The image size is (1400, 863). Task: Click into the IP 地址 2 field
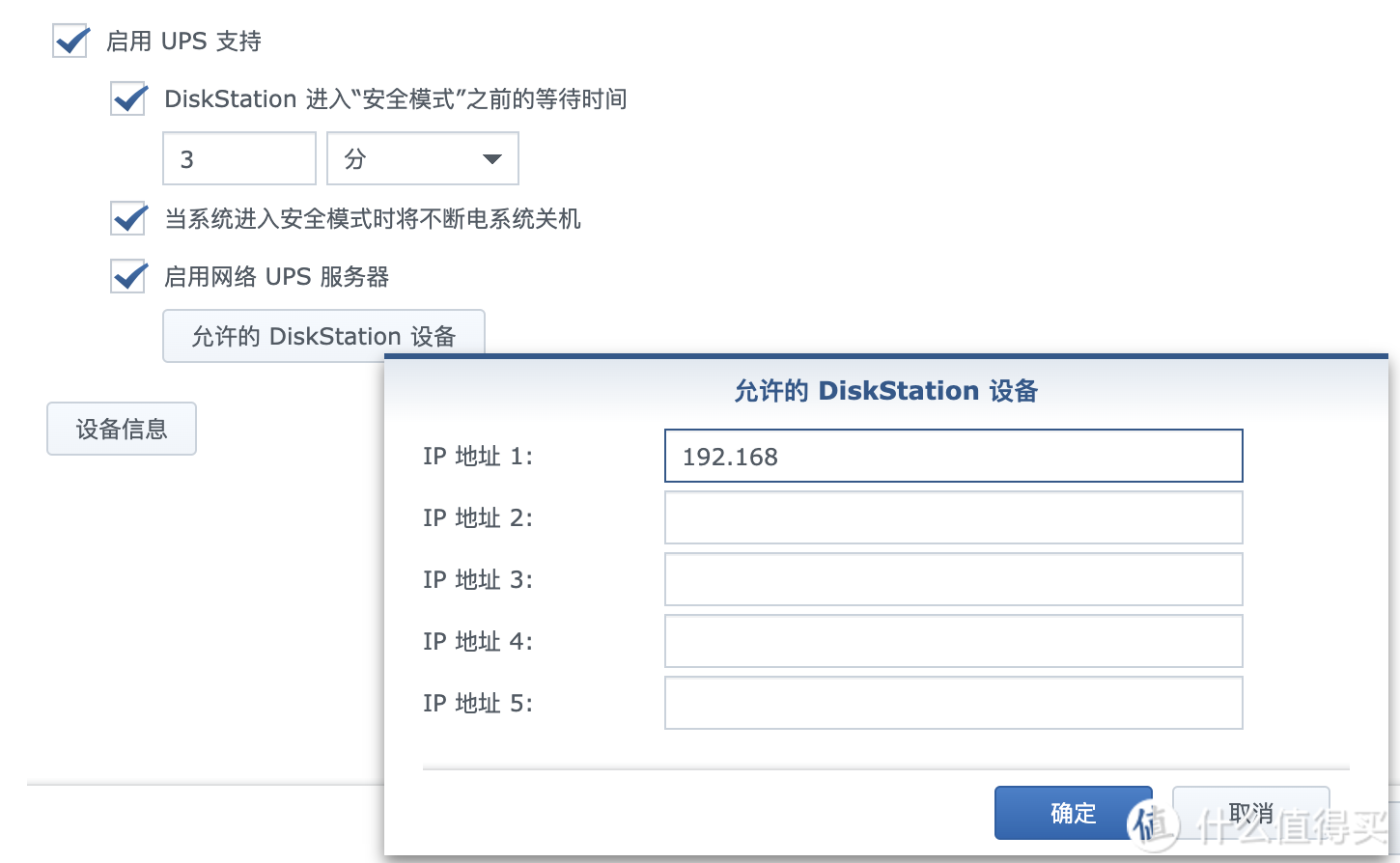point(953,518)
